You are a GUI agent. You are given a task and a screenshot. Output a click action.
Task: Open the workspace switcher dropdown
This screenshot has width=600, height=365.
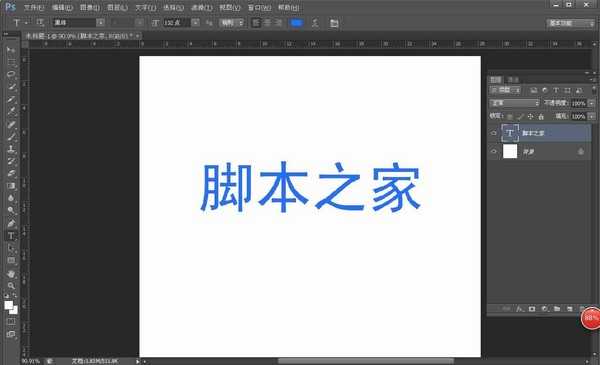coord(571,23)
